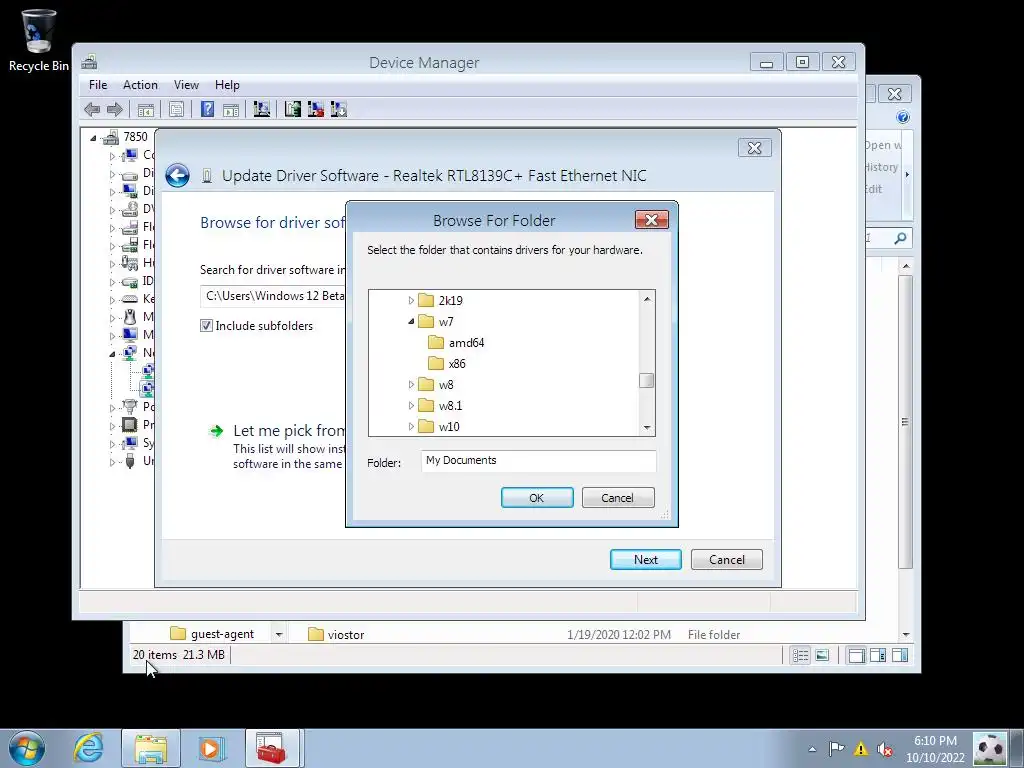Select w8 folder in the tree
This screenshot has height=768, width=1024.
tap(446, 385)
